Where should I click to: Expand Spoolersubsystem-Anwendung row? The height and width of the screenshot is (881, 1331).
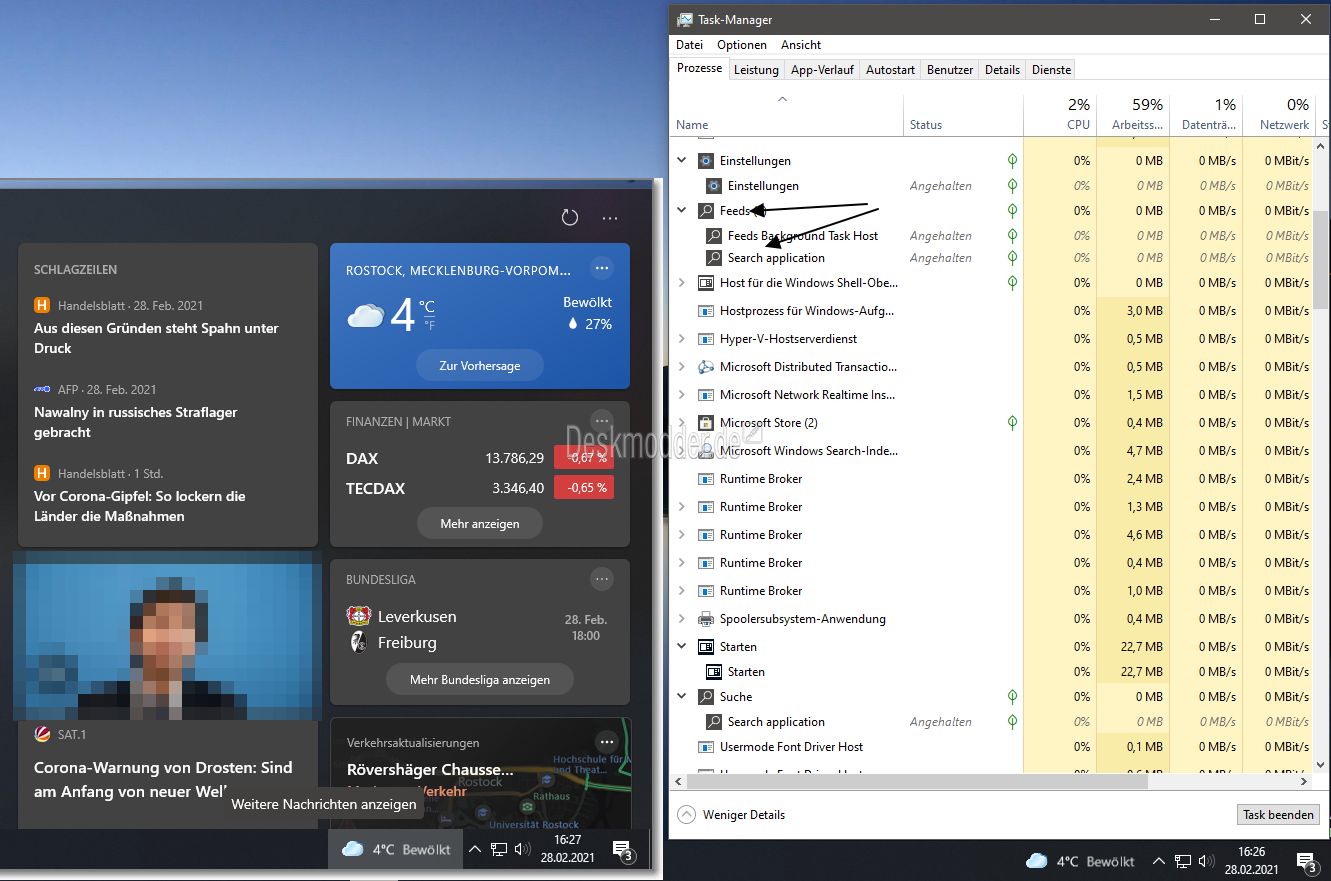coord(682,618)
